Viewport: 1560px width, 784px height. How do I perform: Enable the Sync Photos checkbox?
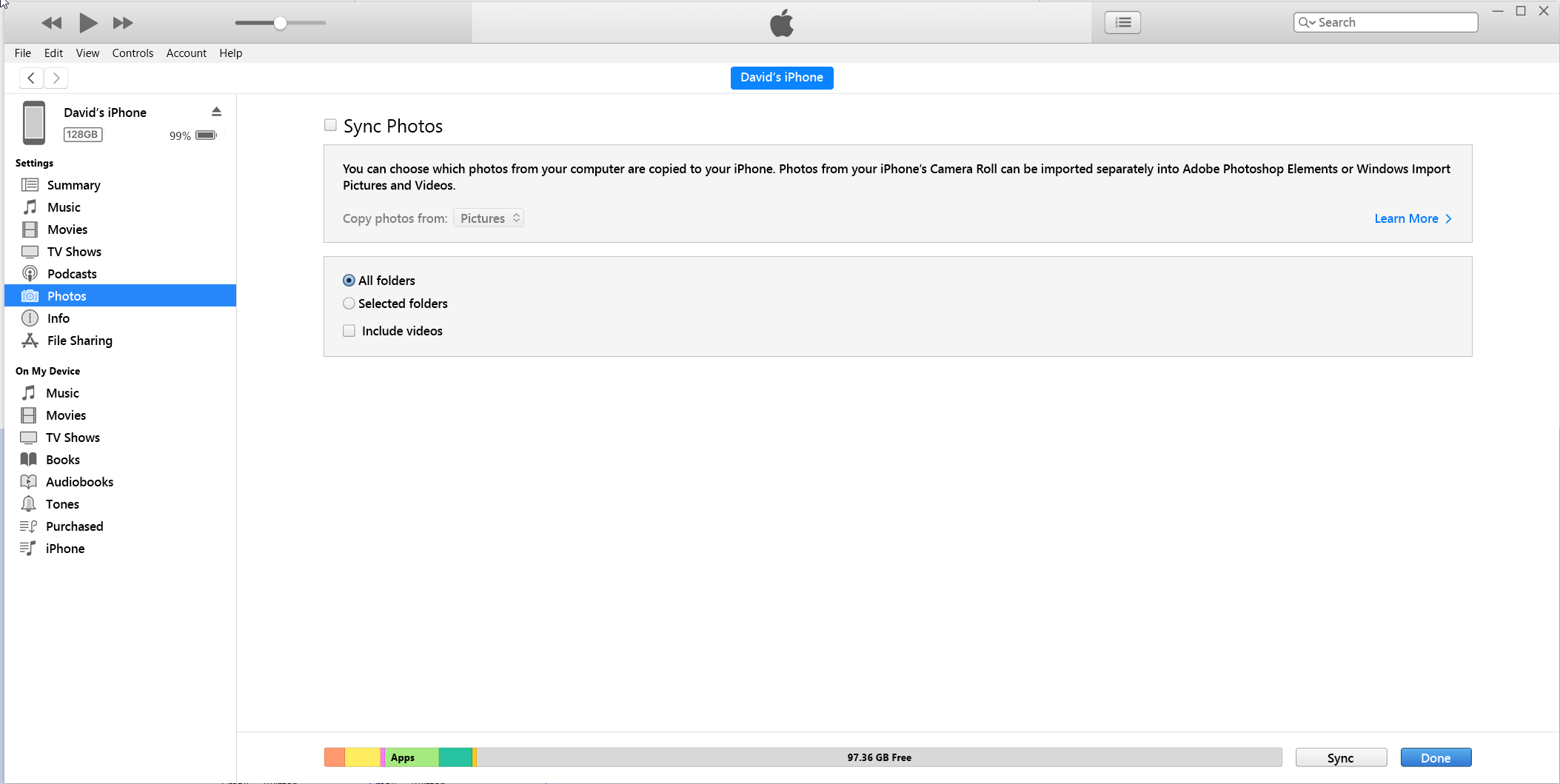pos(330,125)
